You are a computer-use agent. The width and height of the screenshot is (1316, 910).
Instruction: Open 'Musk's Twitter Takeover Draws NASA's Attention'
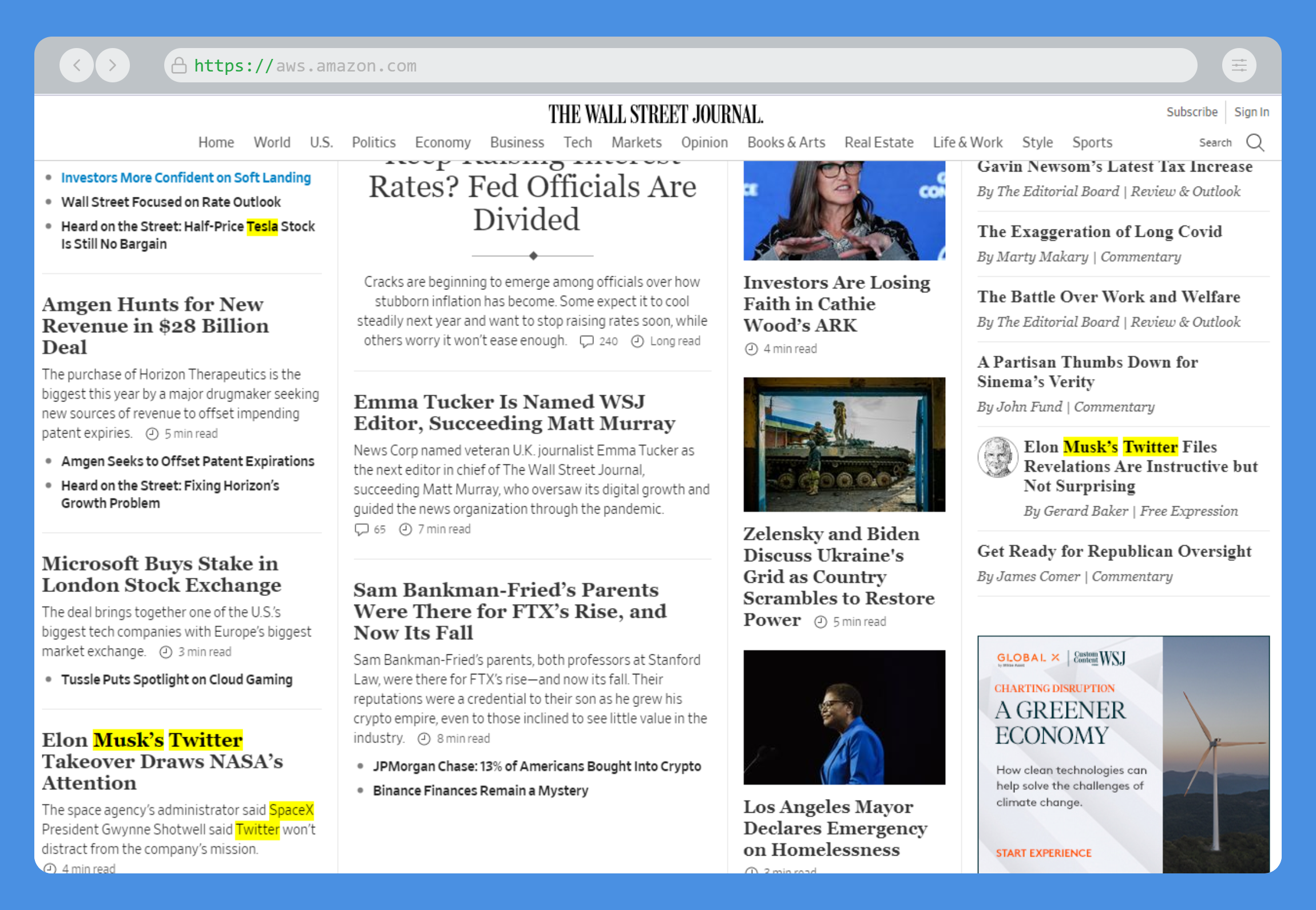[x=162, y=761]
